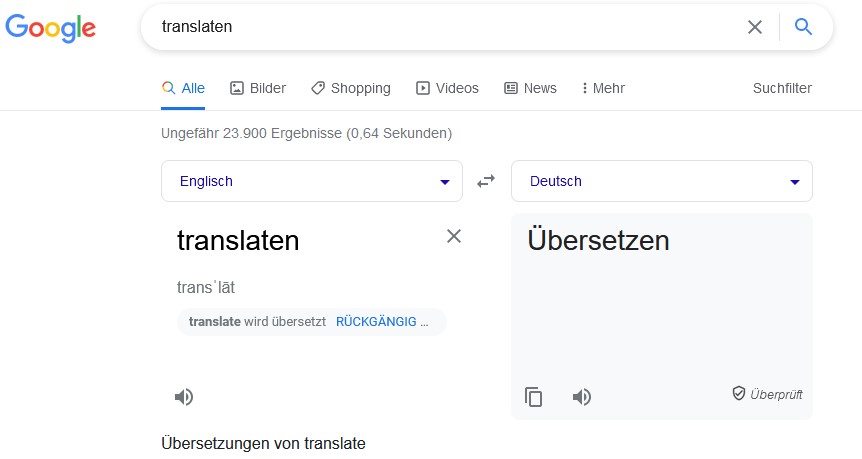Switch to the Bilder tab
The height and width of the screenshot is (459, 862).
[258, 88]
